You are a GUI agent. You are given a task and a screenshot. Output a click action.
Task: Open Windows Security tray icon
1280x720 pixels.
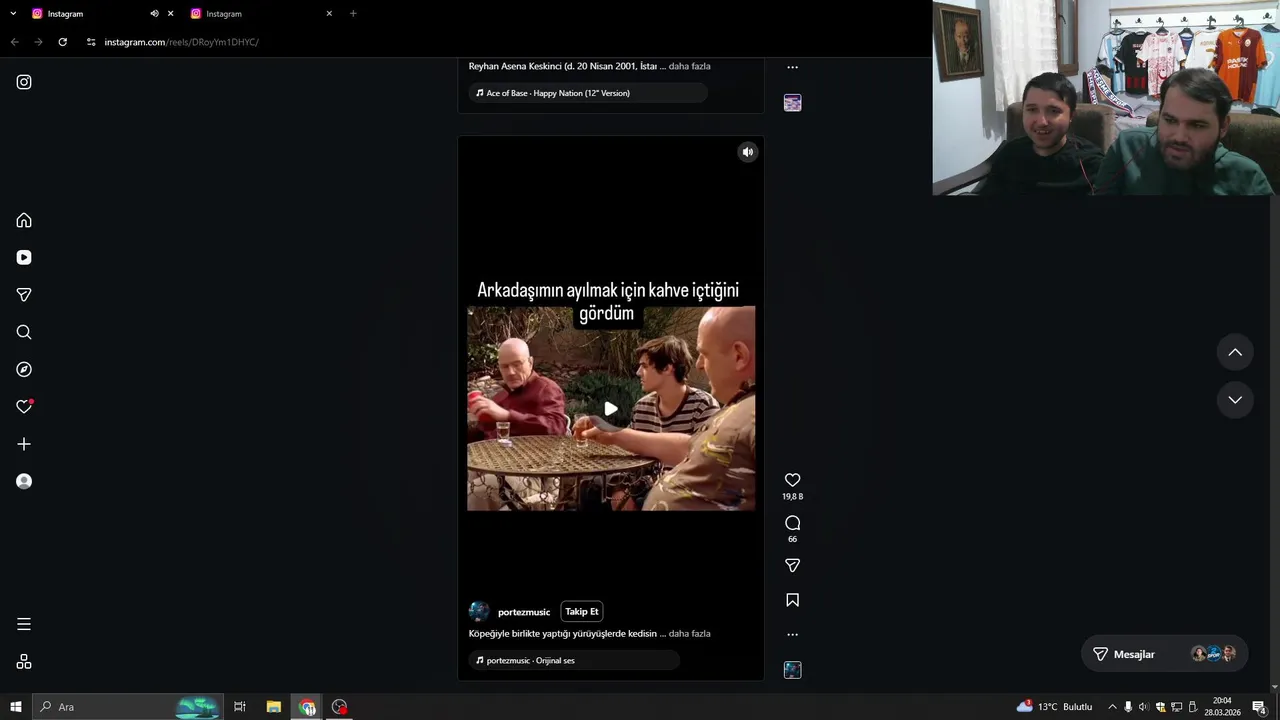click(1160, 707)
